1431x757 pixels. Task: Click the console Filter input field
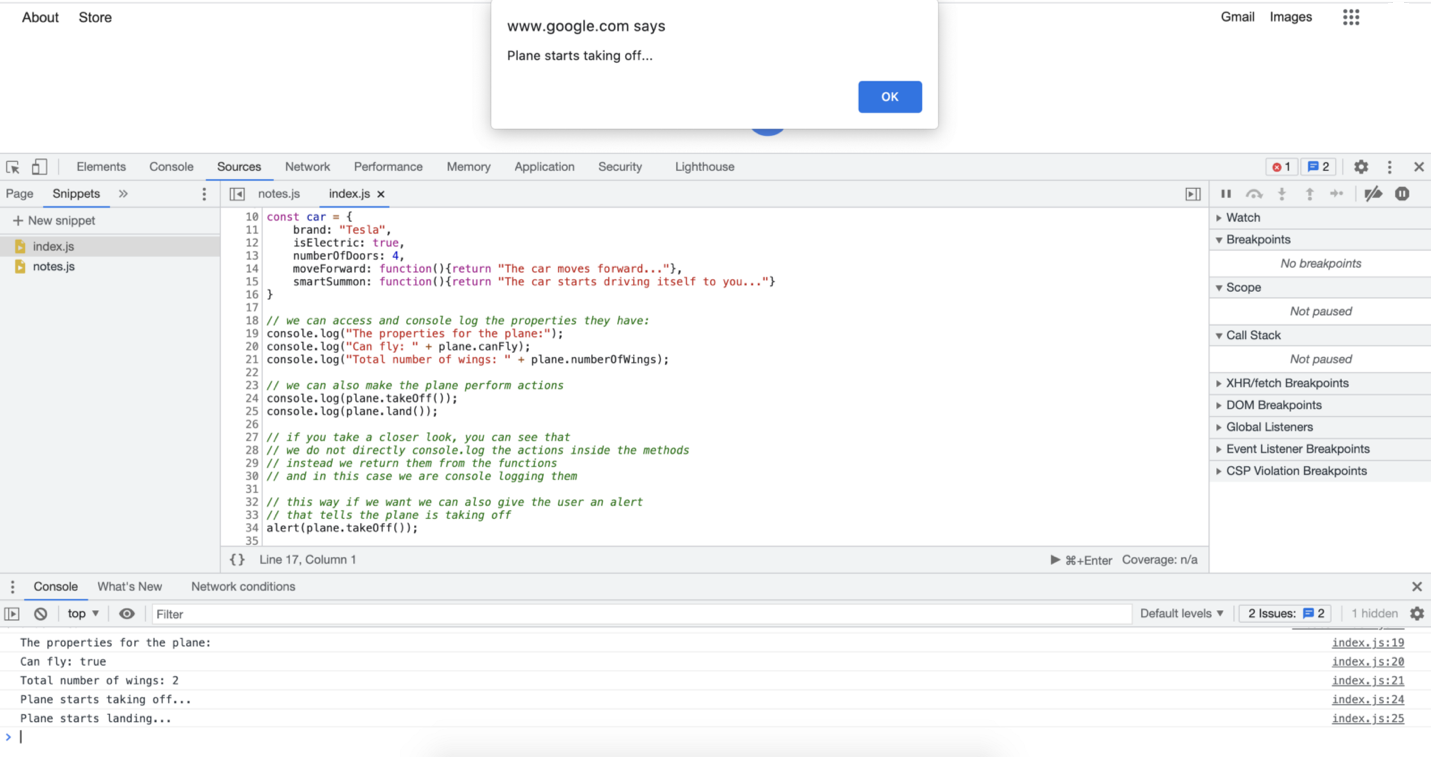point(640,614)
